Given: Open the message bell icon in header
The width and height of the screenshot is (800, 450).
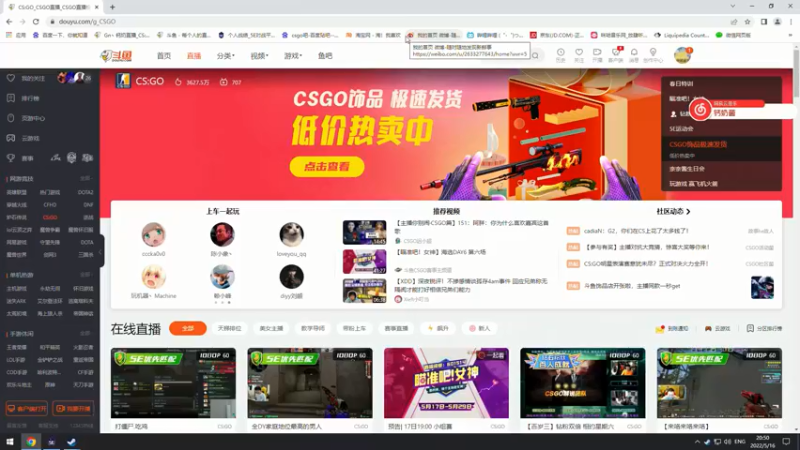Looking at the screenshot, I should (634, 53).
